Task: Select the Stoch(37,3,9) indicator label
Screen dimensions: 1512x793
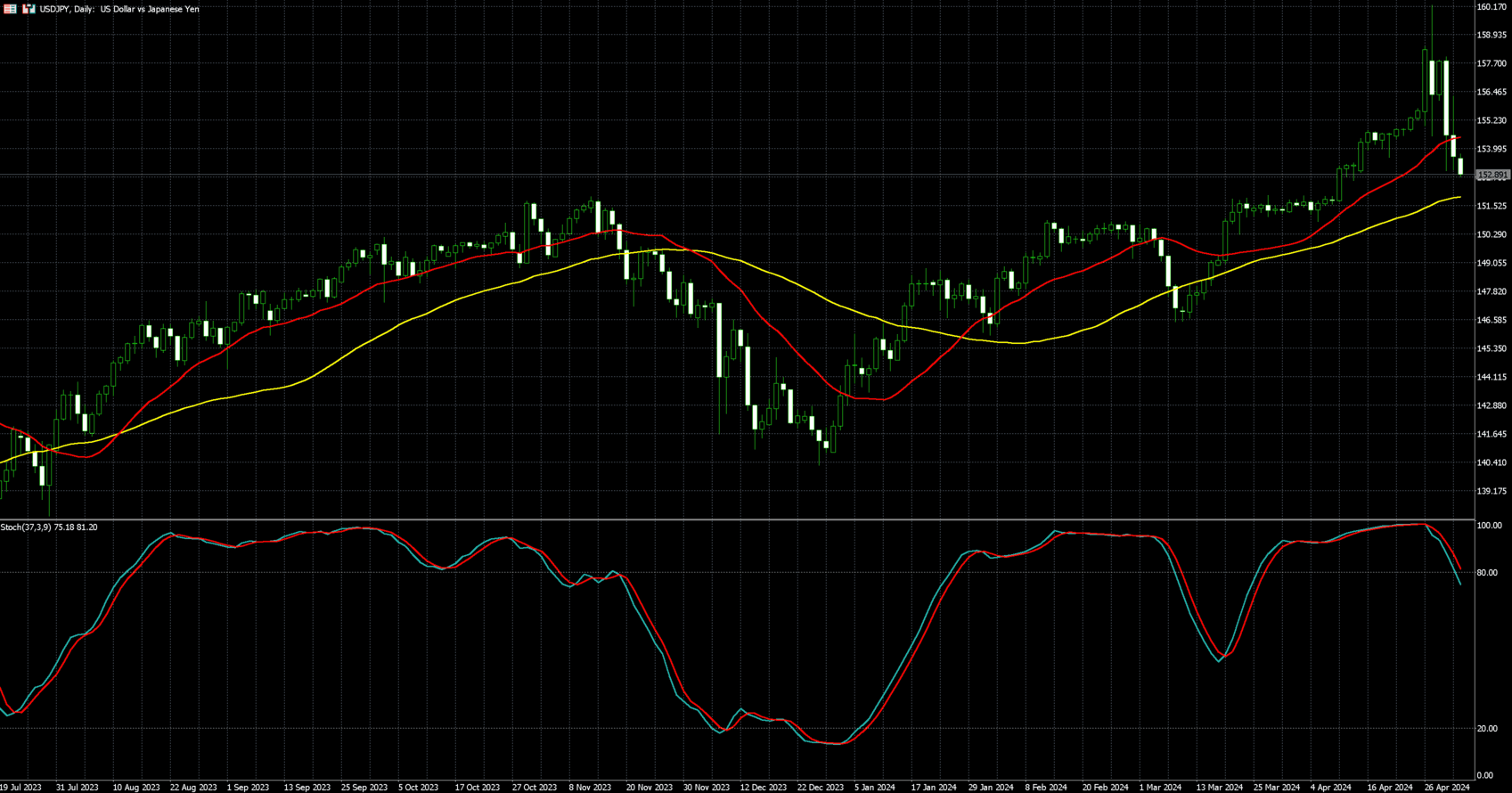Action: coord(49,527)
